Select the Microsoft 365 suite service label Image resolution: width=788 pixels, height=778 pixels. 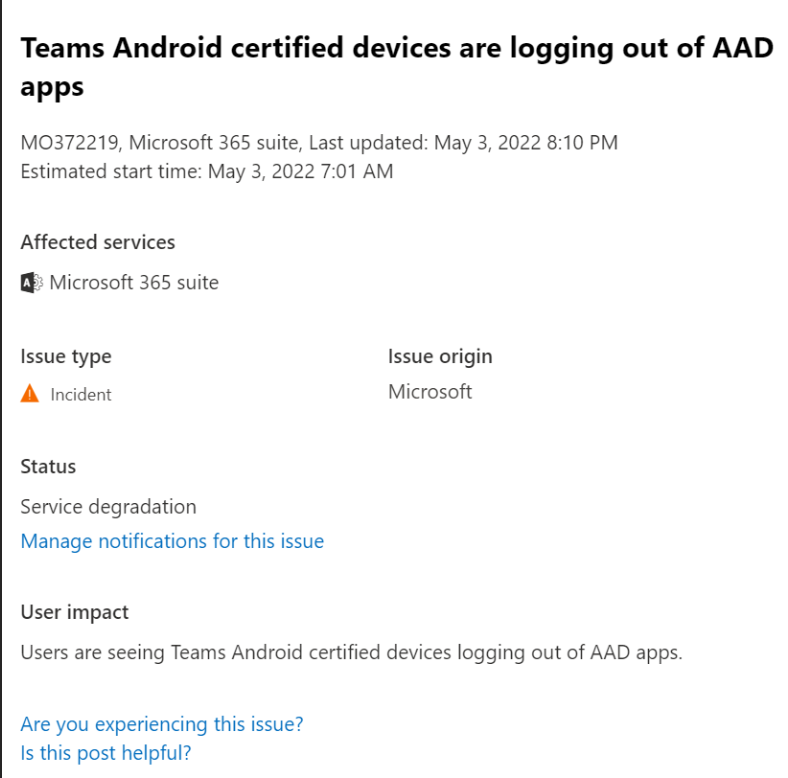134,283
